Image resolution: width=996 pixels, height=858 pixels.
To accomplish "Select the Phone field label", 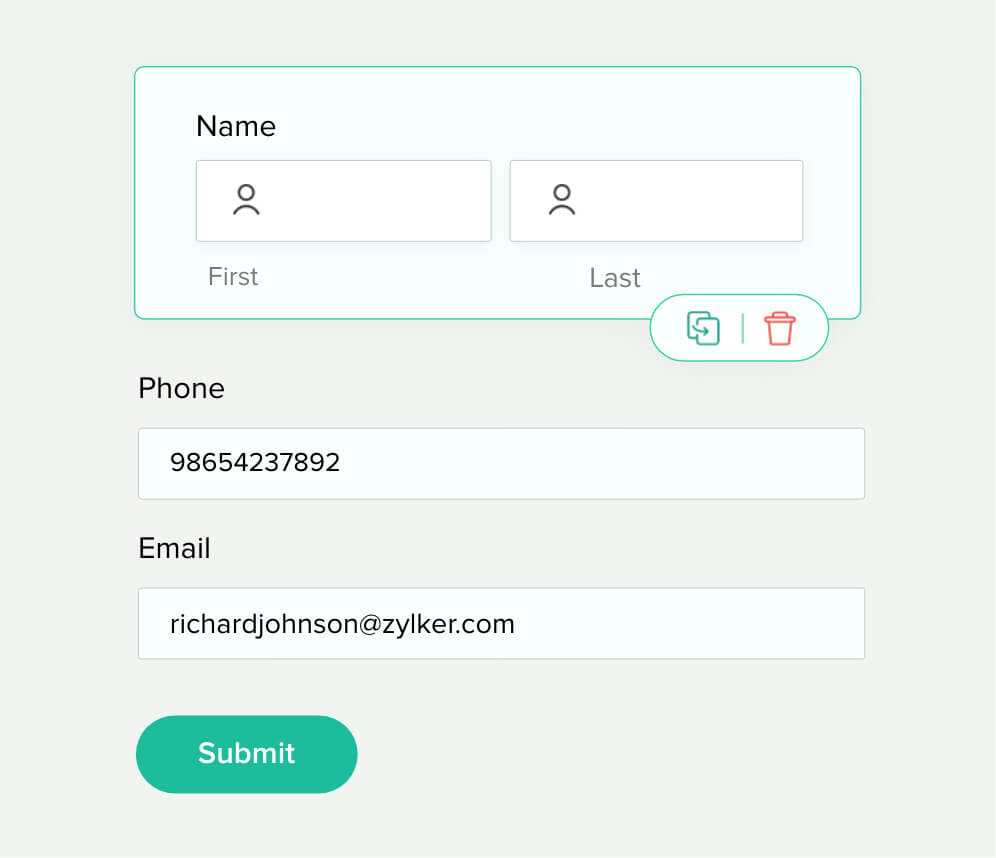I will 181,388.
